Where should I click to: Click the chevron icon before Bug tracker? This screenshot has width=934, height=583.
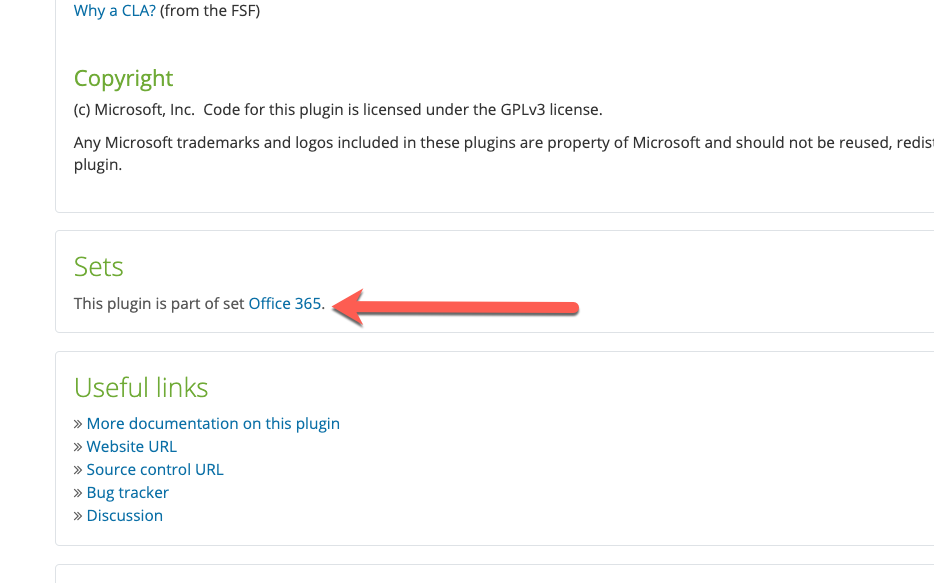coord(78,492)
